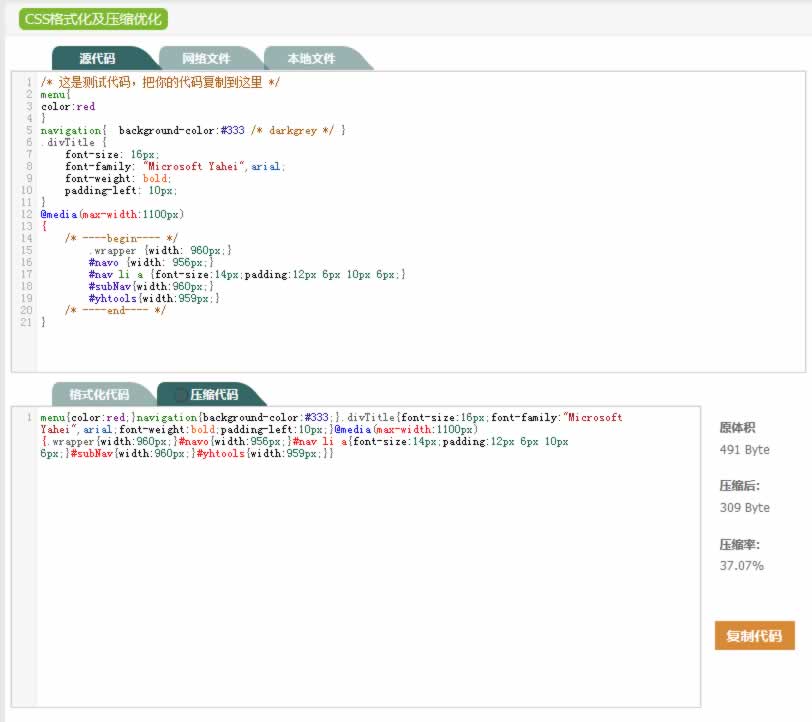Select the 本地文件 tab

click(x=311, y=58)
